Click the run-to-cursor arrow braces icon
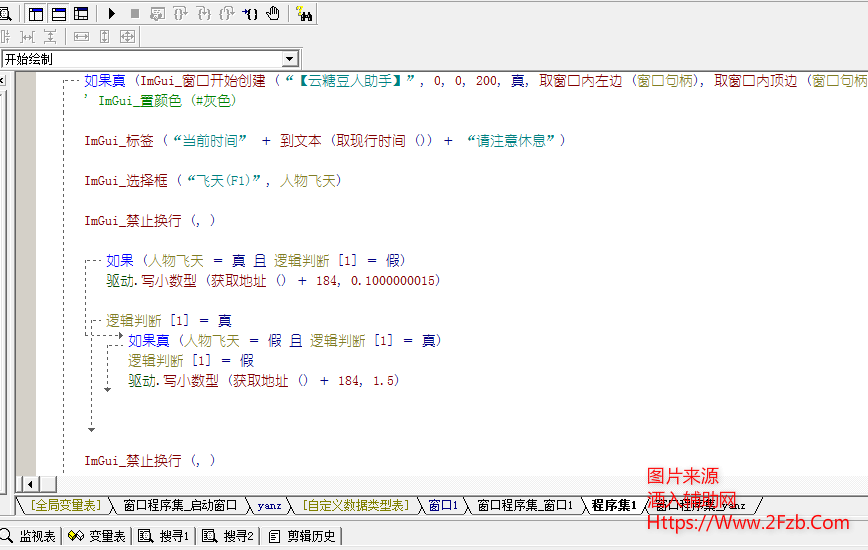 [250, 14]
